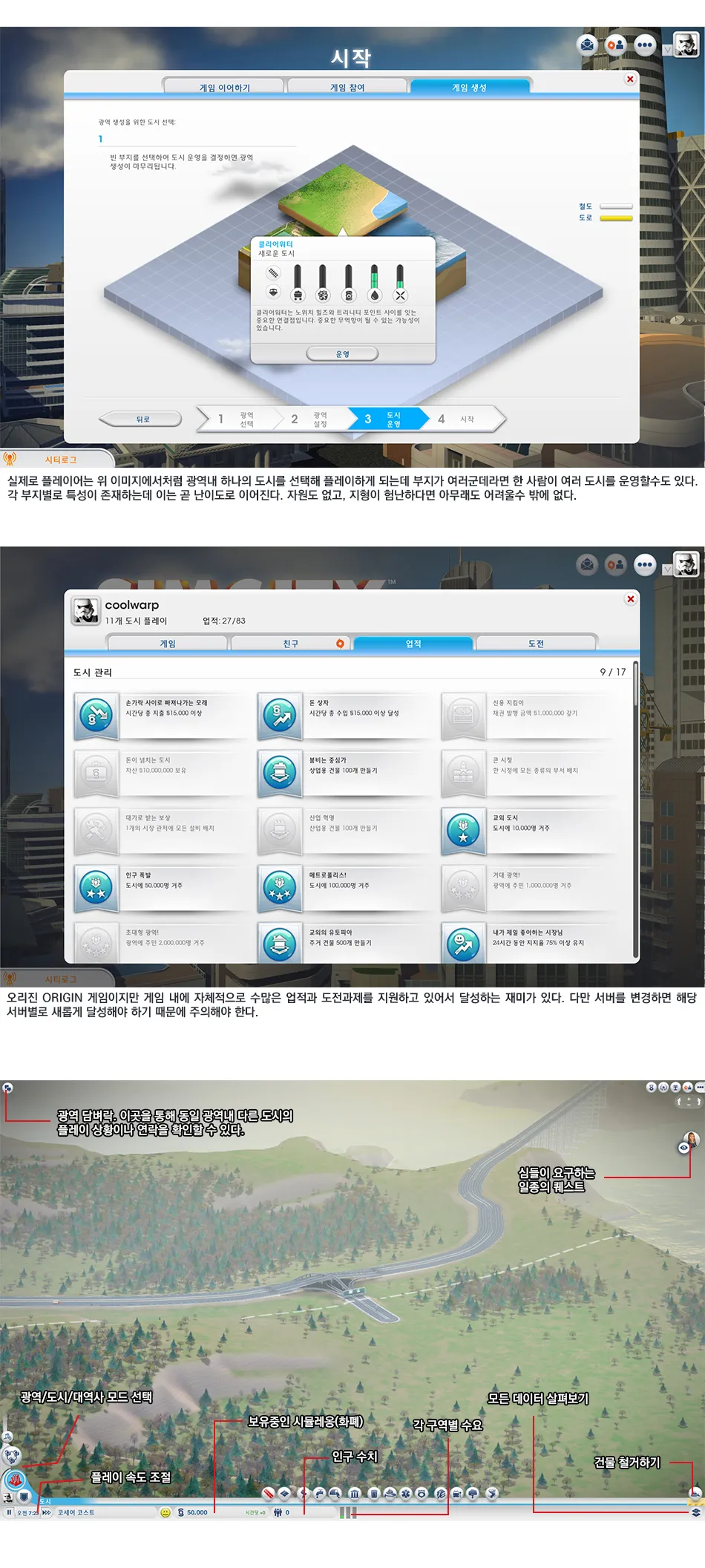The image size is (705, 1568).
Task: Close the 시작 dialog with red X
Action: point(630,79)
